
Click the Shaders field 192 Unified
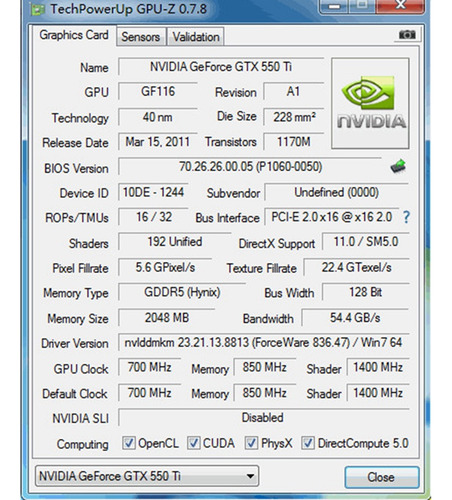[175, 242]
